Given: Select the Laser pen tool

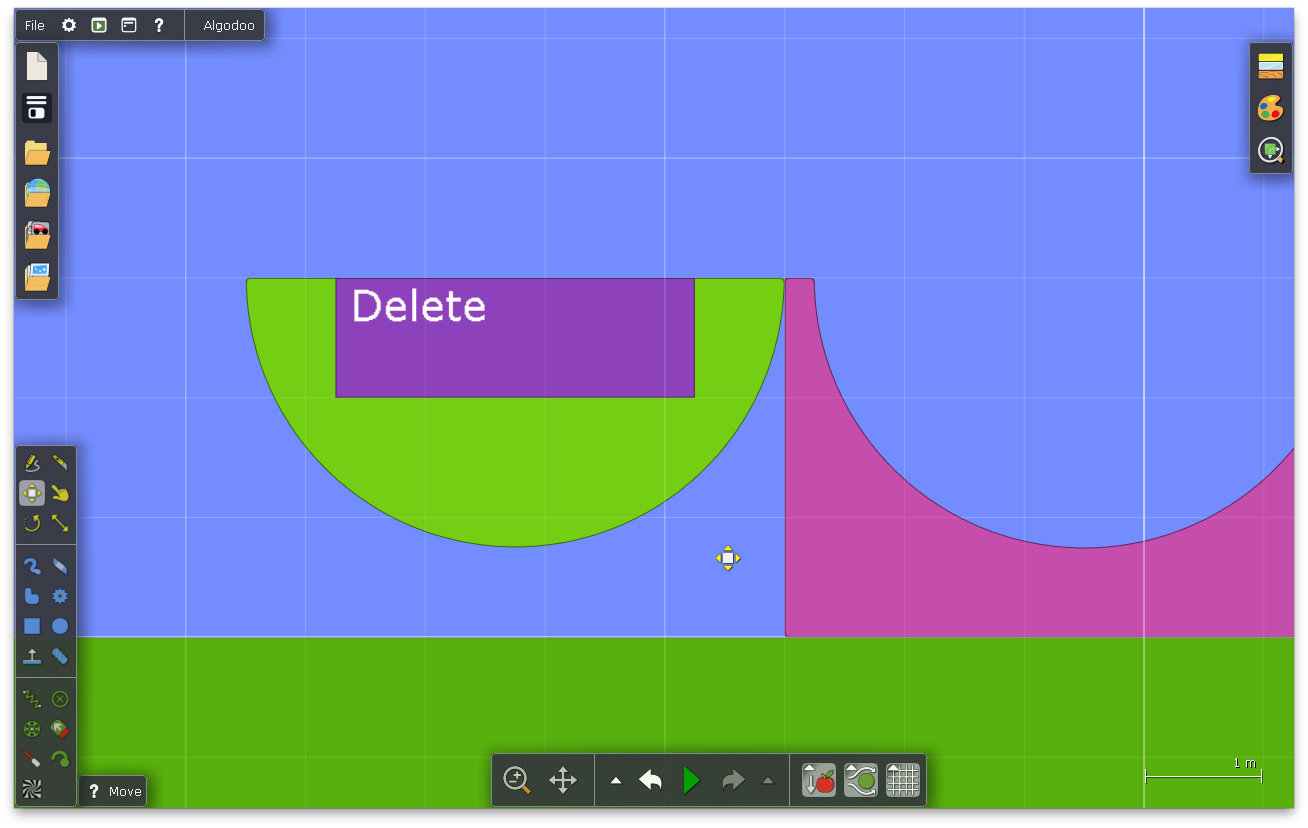Looking at the screenshot, I should coord(32,759).
